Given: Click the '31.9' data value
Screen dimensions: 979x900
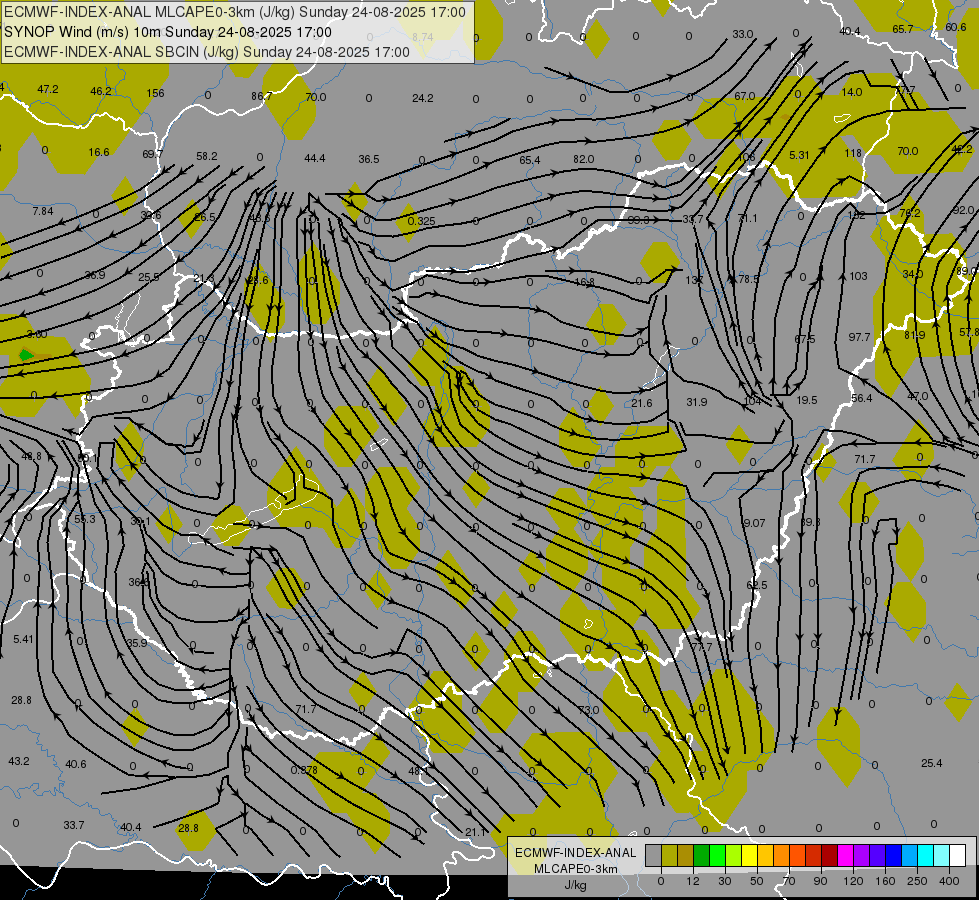Looking at the screenshot, I should tap(697, 402).
